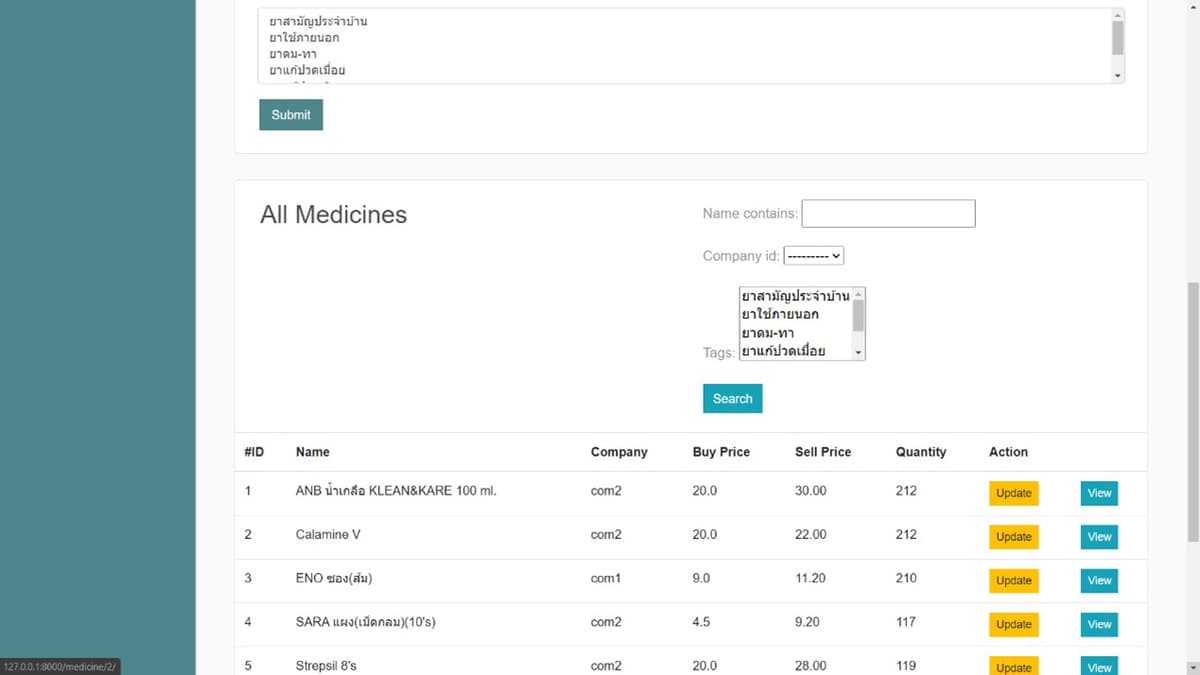Click the page vertical scrollbar thumb
The width and height of the screenshot is (1200, 675).
coord(1192,412)
